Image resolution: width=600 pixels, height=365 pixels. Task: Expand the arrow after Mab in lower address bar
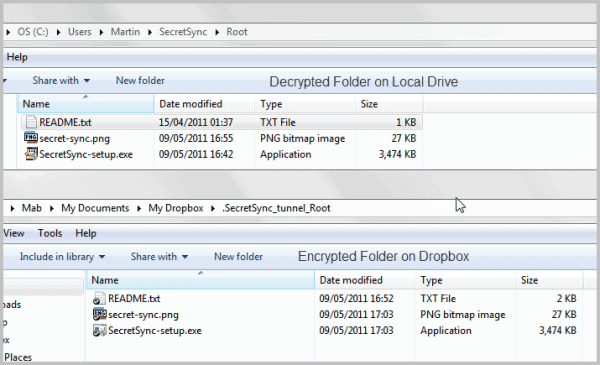point(52,209)
